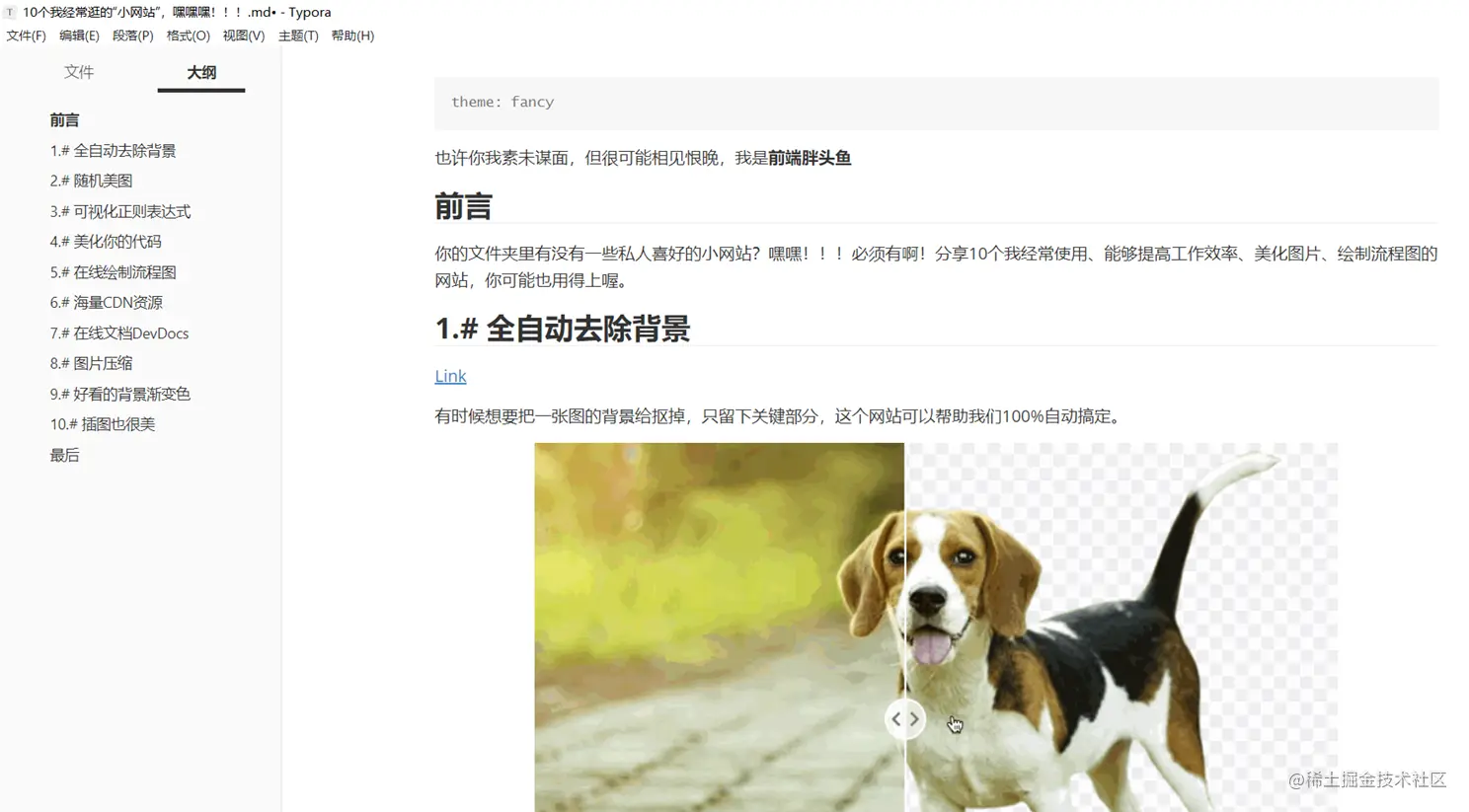Open the 帮助(H) menu

(352, 36)
